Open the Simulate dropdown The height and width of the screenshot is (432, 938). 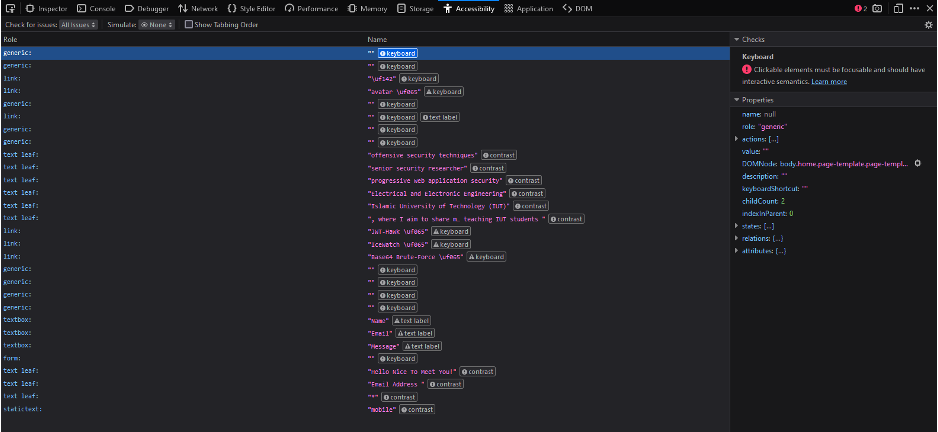pos(157,24)
